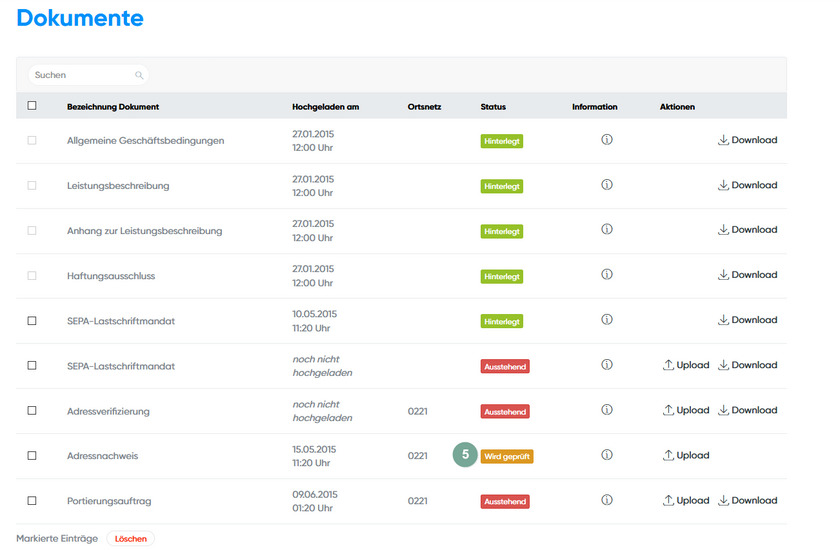View info icon for Adressnachweis row
Viewport: 840px width, 550px height.
click(x=606, y=455)
